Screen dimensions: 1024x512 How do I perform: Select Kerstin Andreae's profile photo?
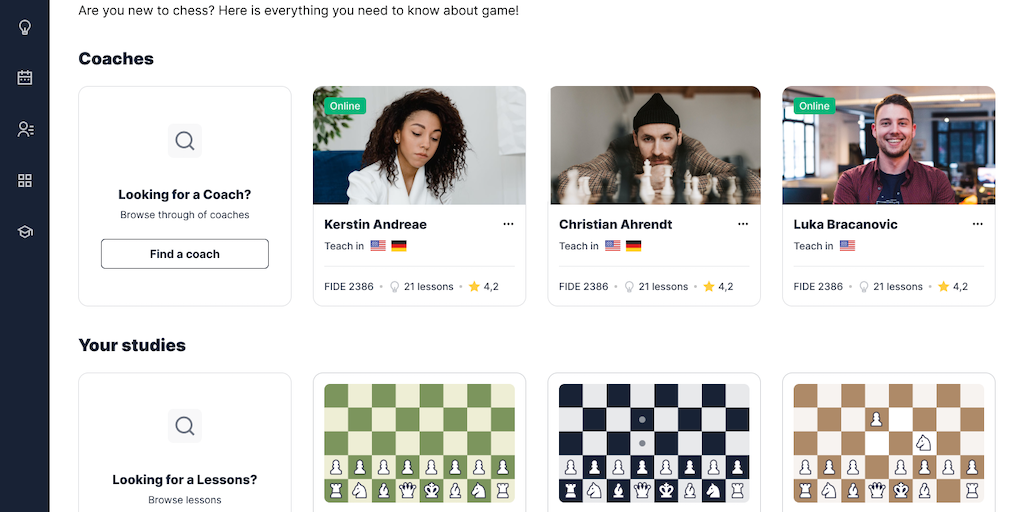[x=419, y=145]
